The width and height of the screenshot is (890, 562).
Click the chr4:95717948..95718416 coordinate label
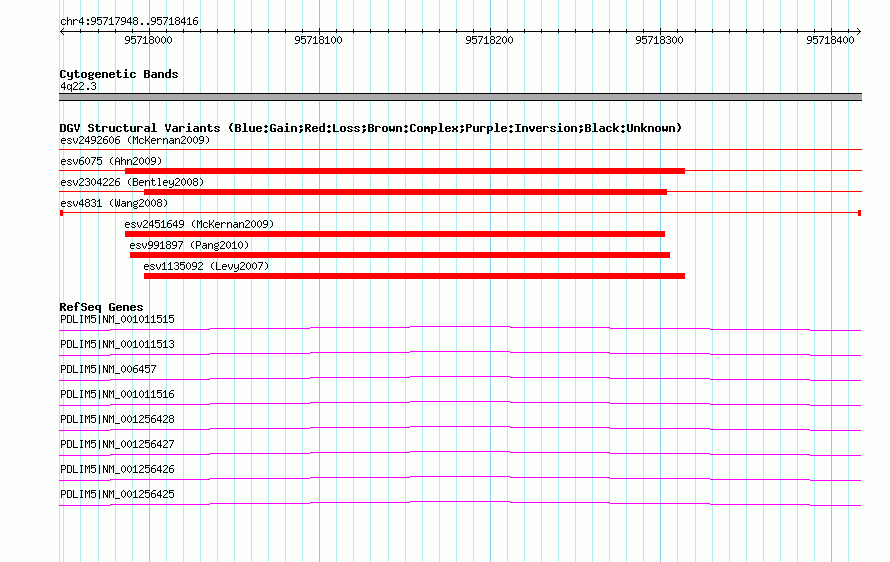[x=129, y=21]
